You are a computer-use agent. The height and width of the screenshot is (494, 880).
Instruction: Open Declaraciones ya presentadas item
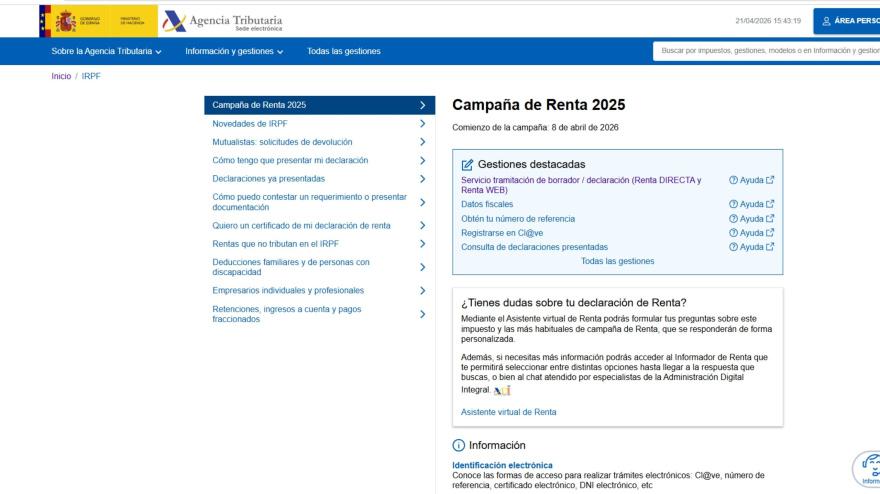pos(319,179)
